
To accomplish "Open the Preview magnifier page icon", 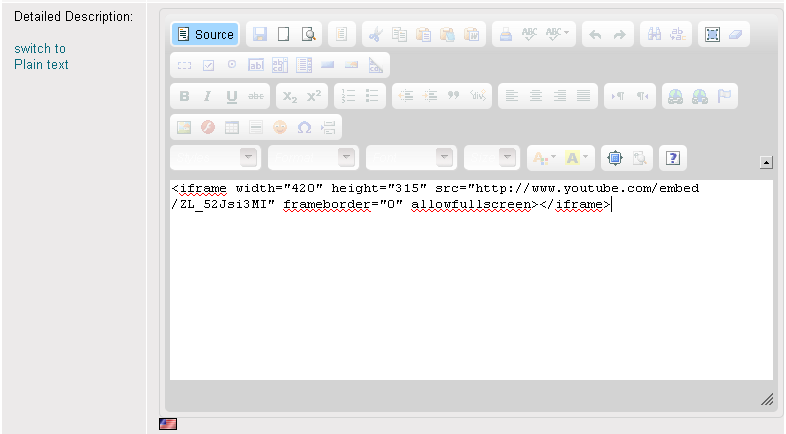I will pyautogui.click(x=308, y=34).
